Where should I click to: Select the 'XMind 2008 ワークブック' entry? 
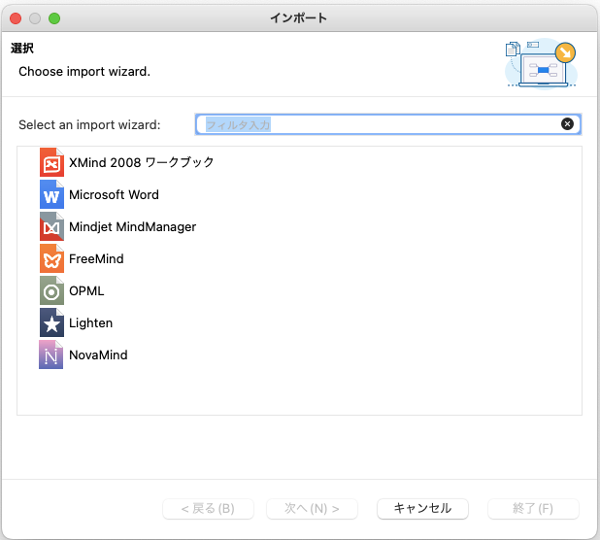tap(142, 162)
